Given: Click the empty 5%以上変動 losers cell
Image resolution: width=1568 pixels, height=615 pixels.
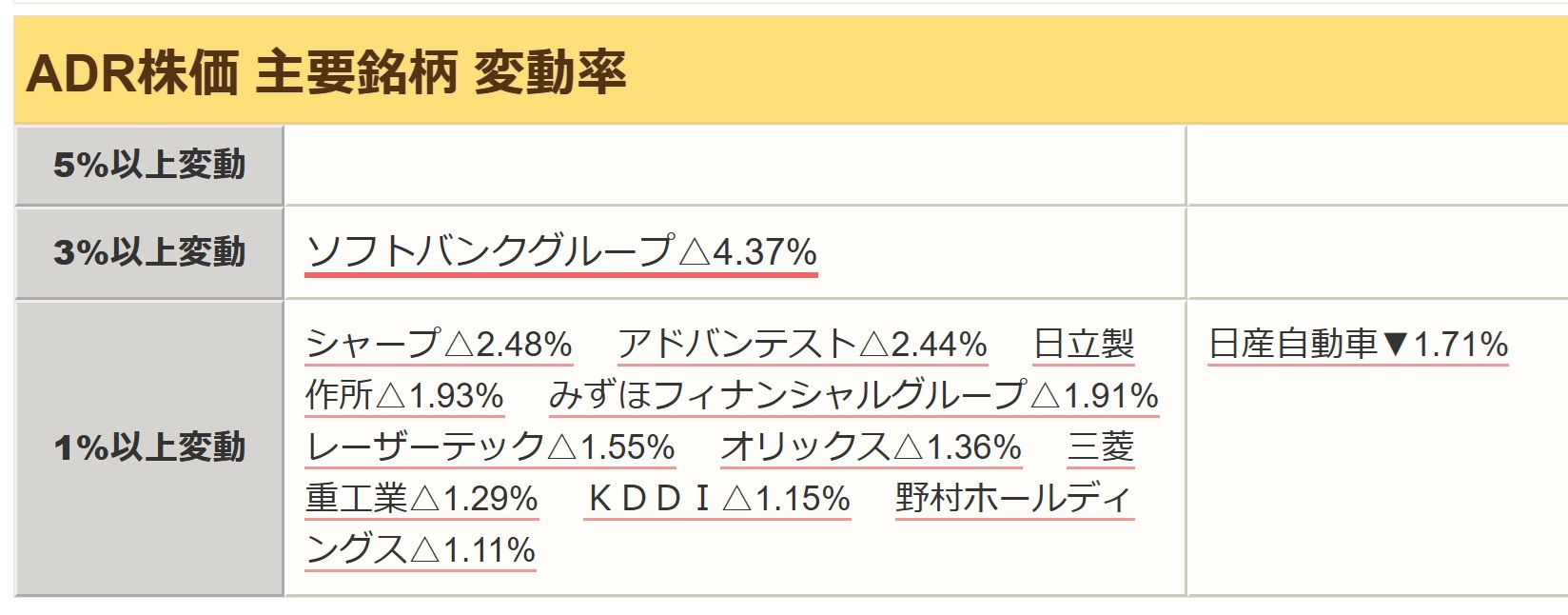Looking at the screenshot, I should tap(1378, 165).
